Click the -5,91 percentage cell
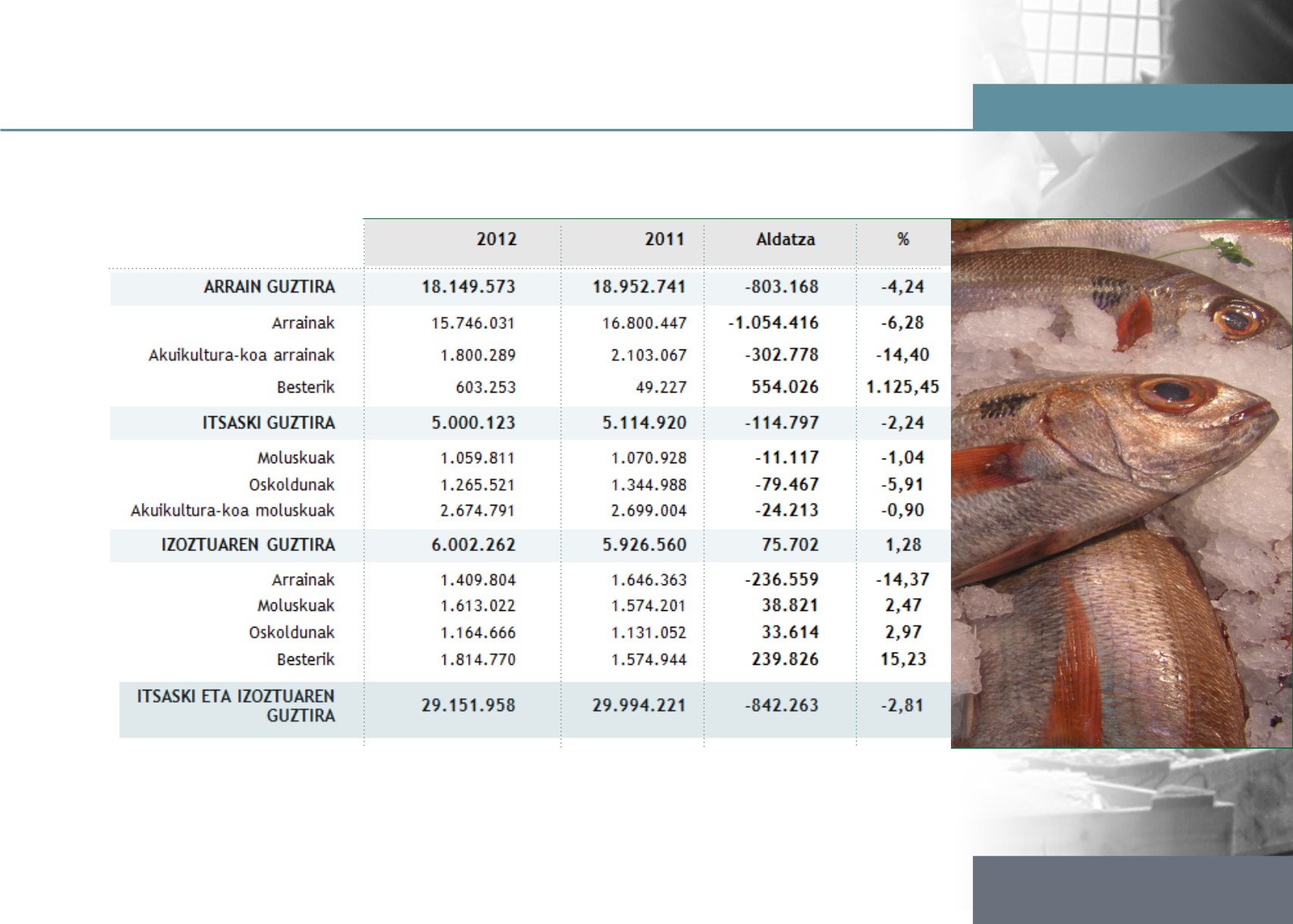 [902, 484]
